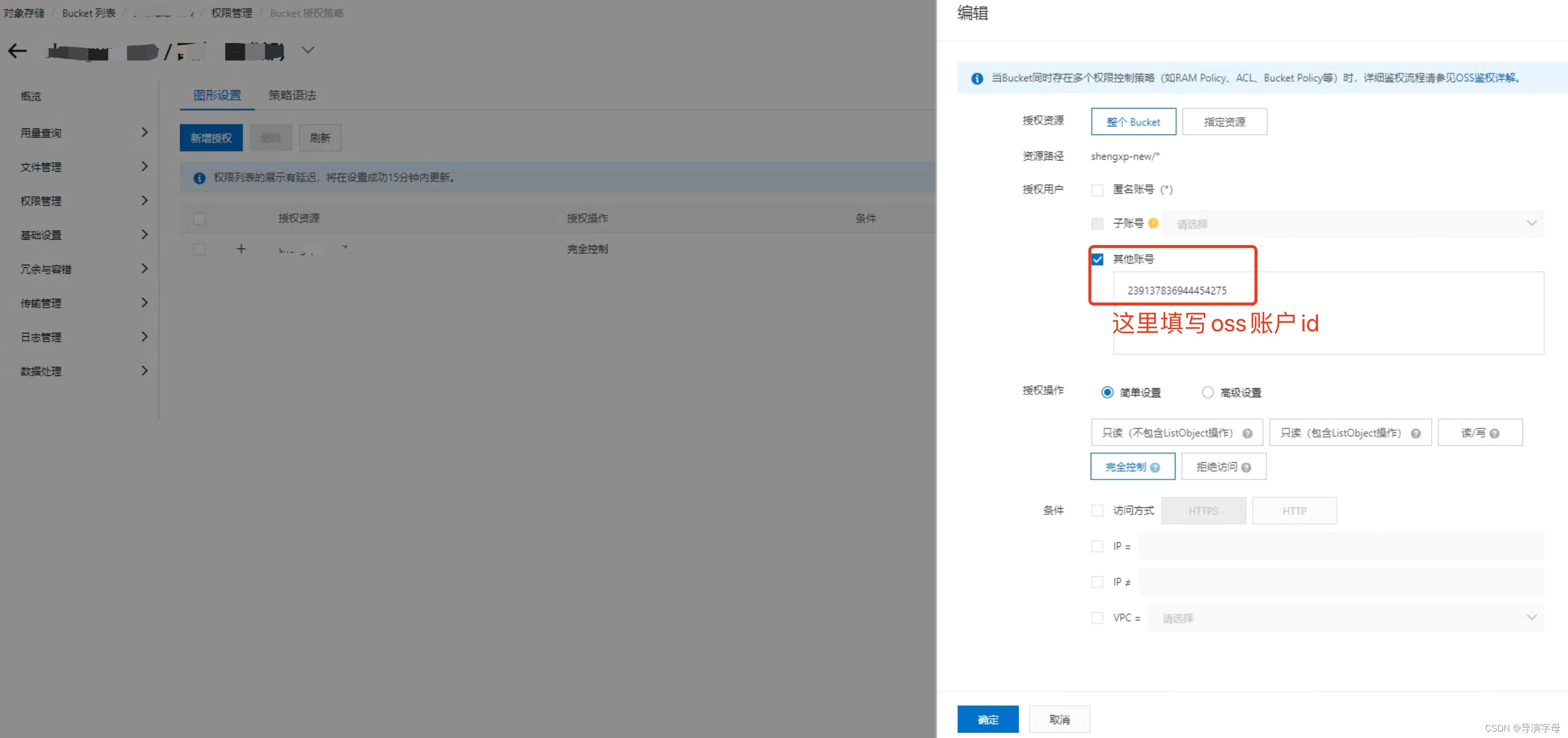Open the VPC 请选择 dropdown
This screenshot has height=738, width=1568.
tap(1346, 618)
